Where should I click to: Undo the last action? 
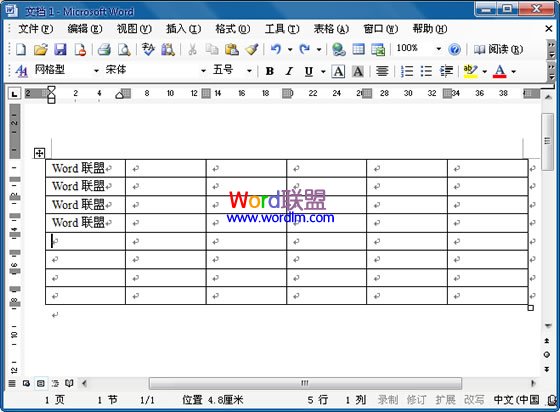pyautogui.click(x=276, y=49)
